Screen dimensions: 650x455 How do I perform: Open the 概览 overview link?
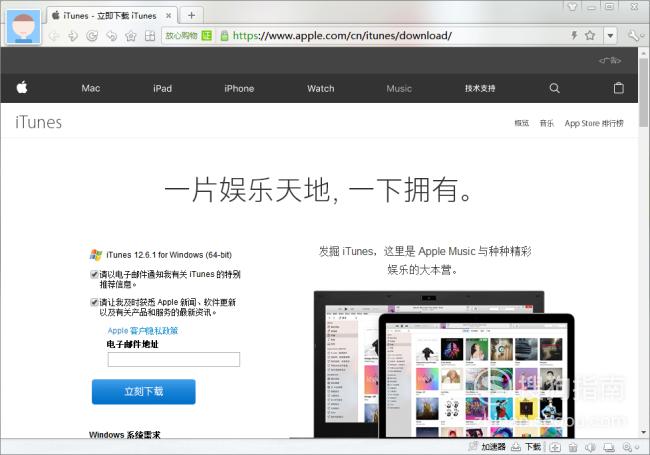pyautogui.click(x=521, y=123)
